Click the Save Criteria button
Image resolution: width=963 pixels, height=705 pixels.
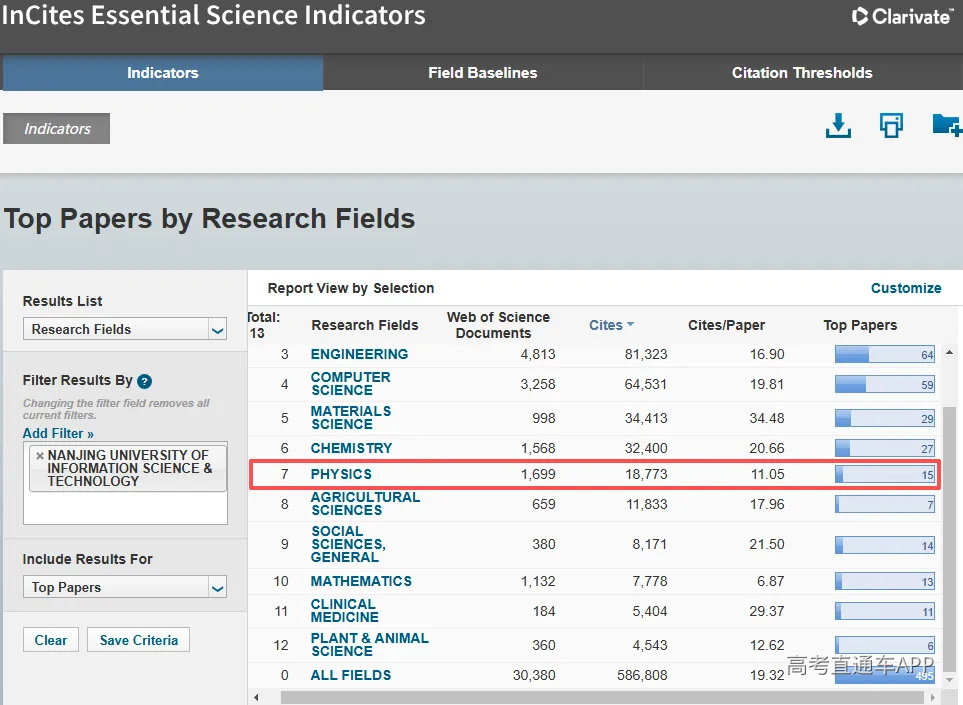click(x=139, y=640)
